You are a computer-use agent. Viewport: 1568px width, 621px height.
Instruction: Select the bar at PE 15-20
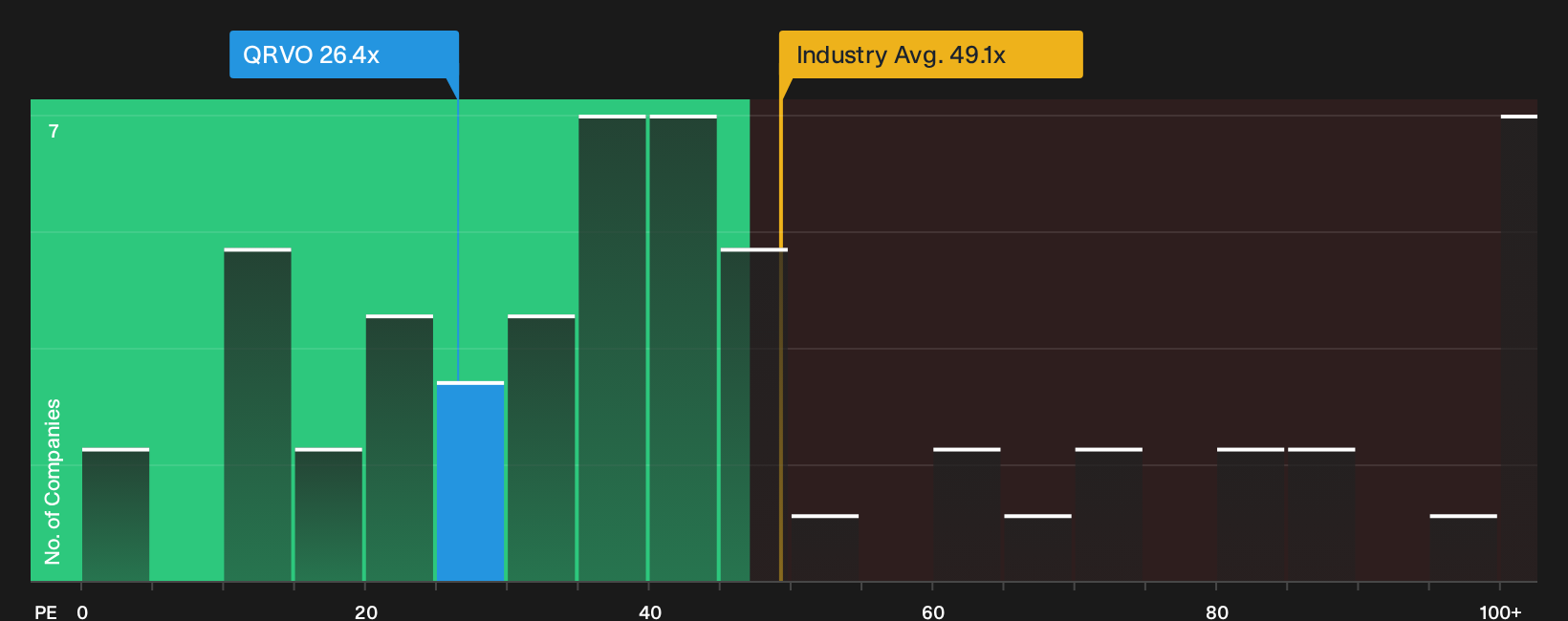tap(329, 515)
